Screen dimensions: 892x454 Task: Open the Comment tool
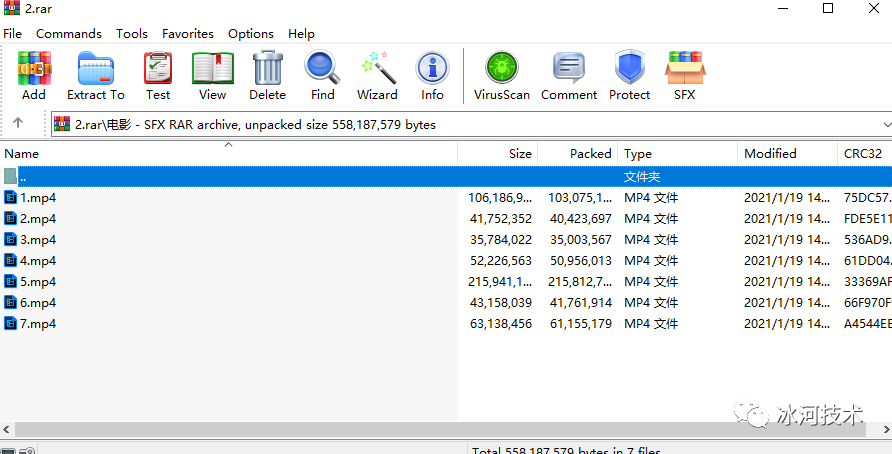(x=569, y=68)
